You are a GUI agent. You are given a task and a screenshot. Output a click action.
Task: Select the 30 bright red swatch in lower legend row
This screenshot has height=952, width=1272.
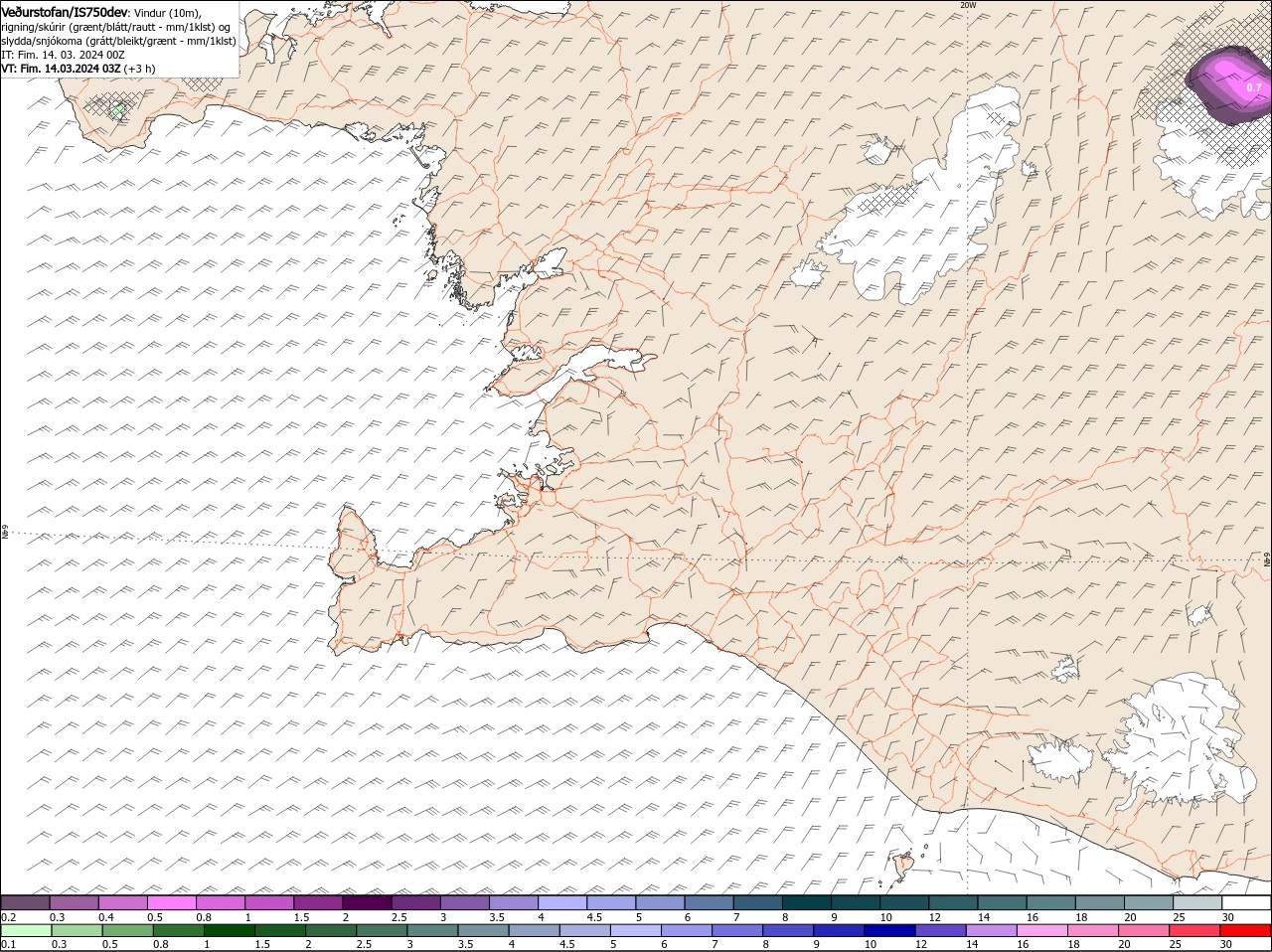point(1246,931)
